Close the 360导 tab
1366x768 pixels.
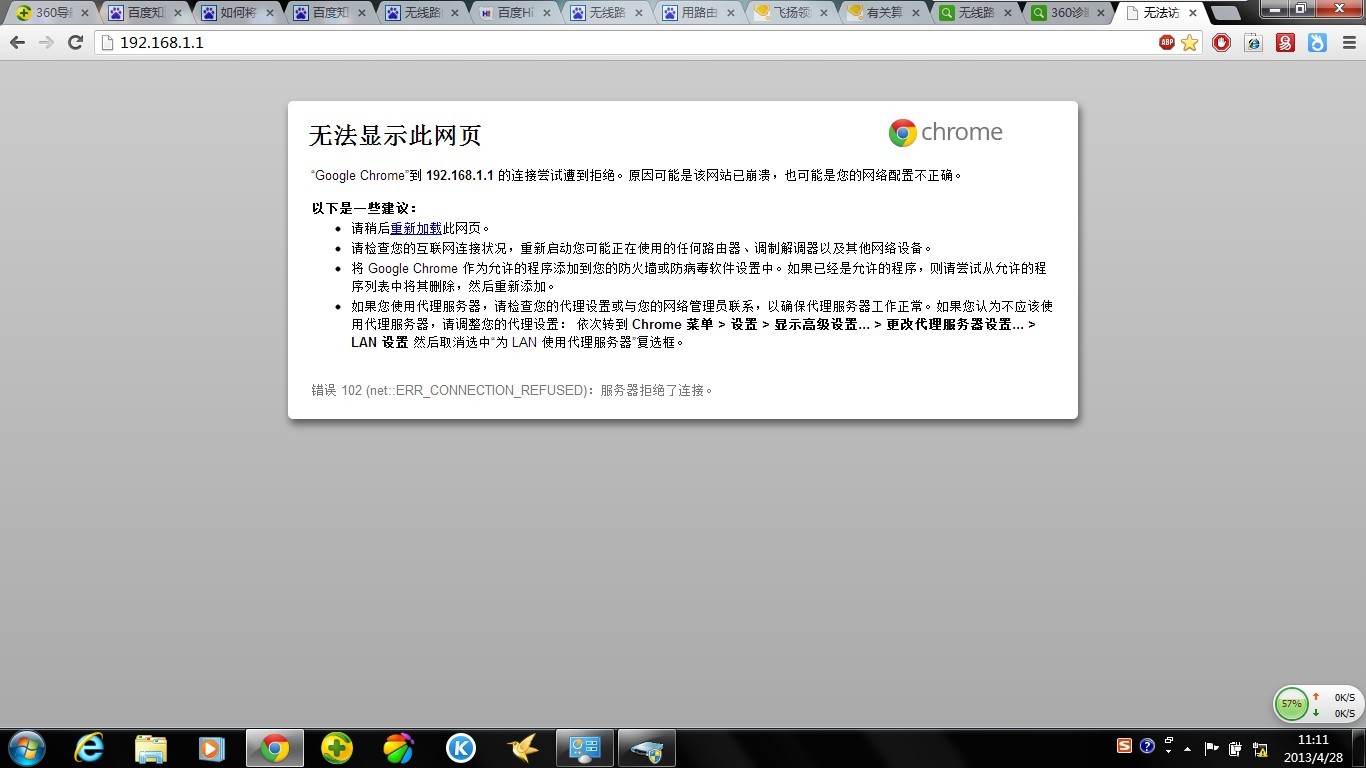85,14
